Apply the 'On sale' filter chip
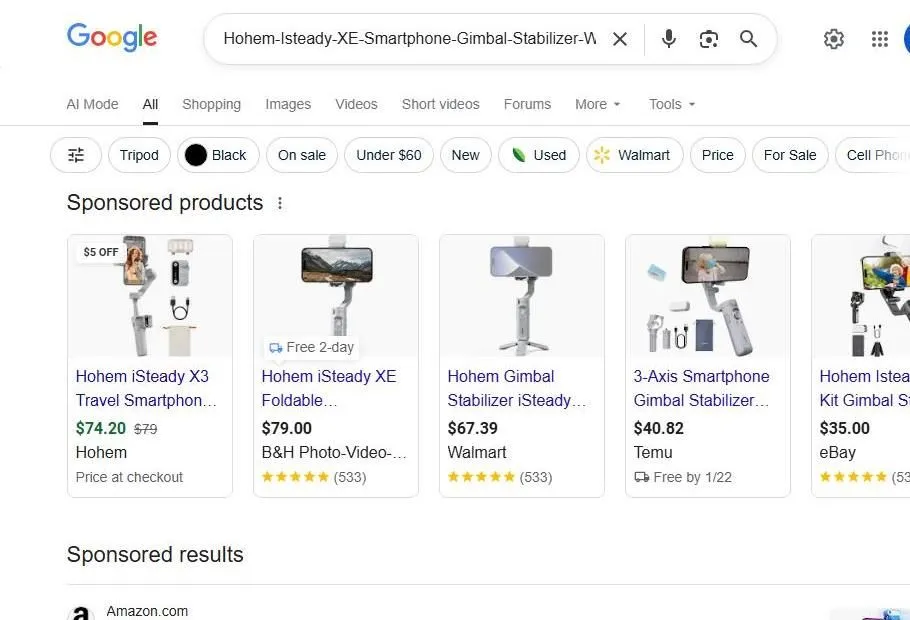 tap(301, 155)
